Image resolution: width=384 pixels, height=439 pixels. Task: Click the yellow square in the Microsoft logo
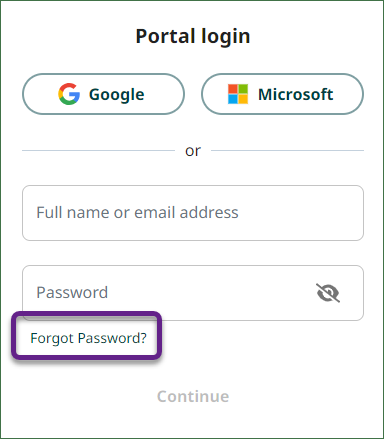pyautogui.click(x=243, y=99)
